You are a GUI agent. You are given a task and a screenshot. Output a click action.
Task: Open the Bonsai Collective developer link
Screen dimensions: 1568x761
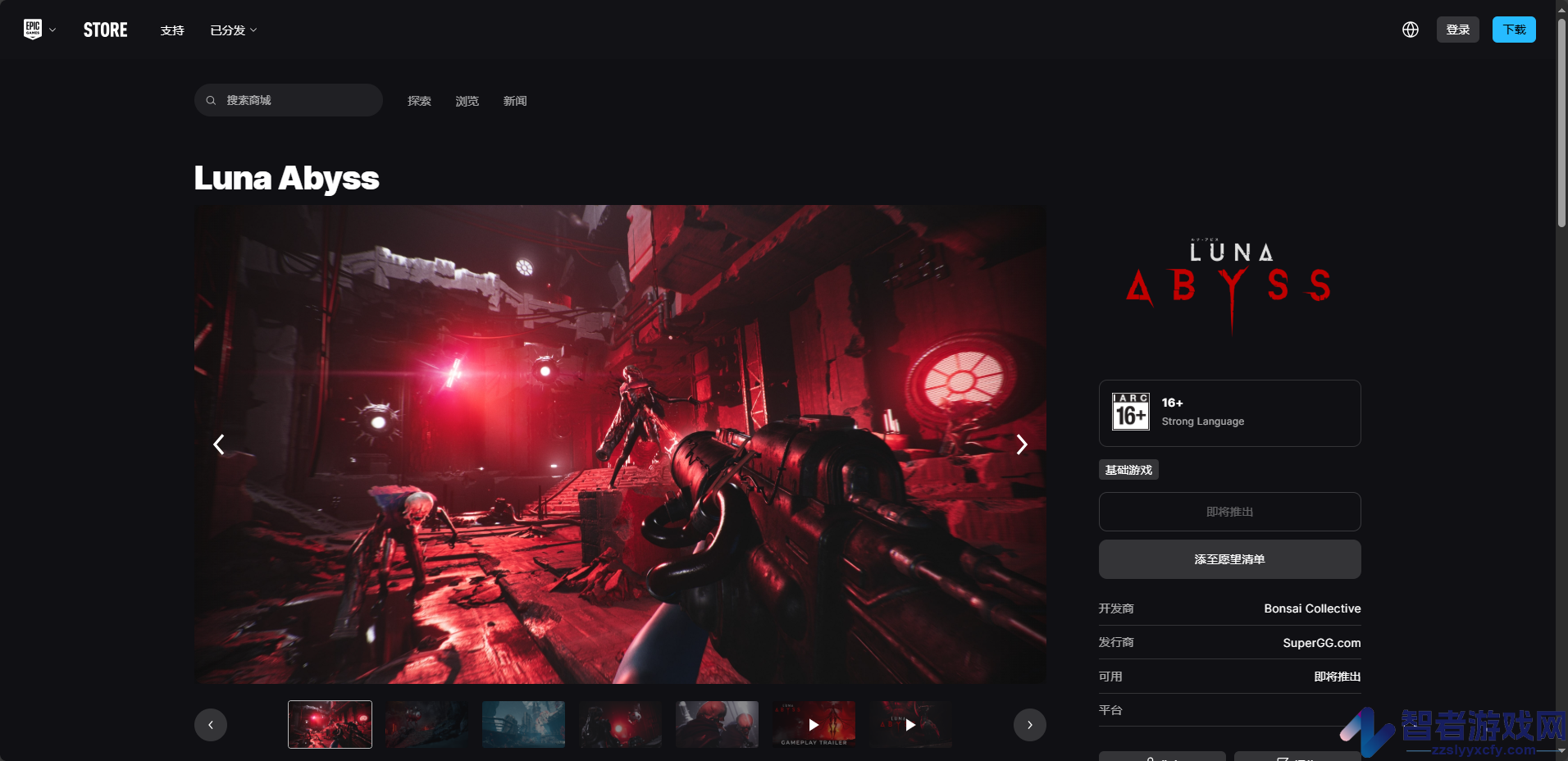coord(1312,608)
